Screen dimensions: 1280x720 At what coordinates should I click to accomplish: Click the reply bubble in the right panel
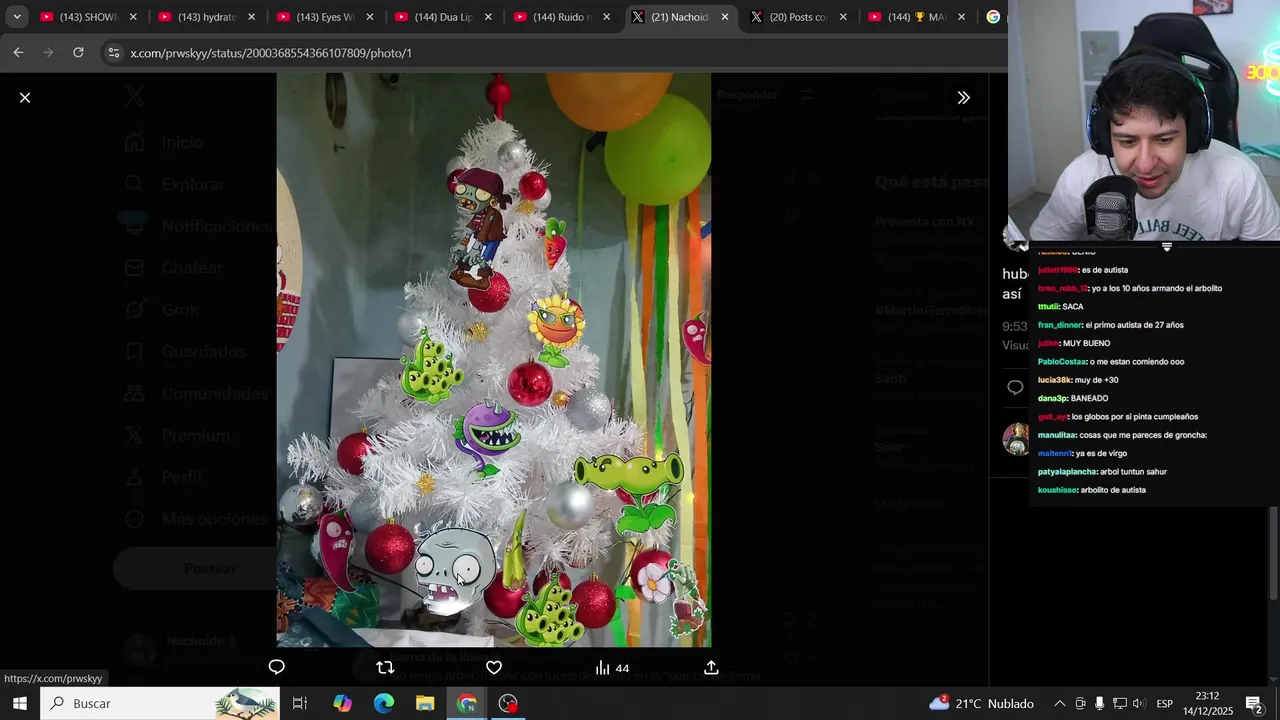coord(1015,387)
